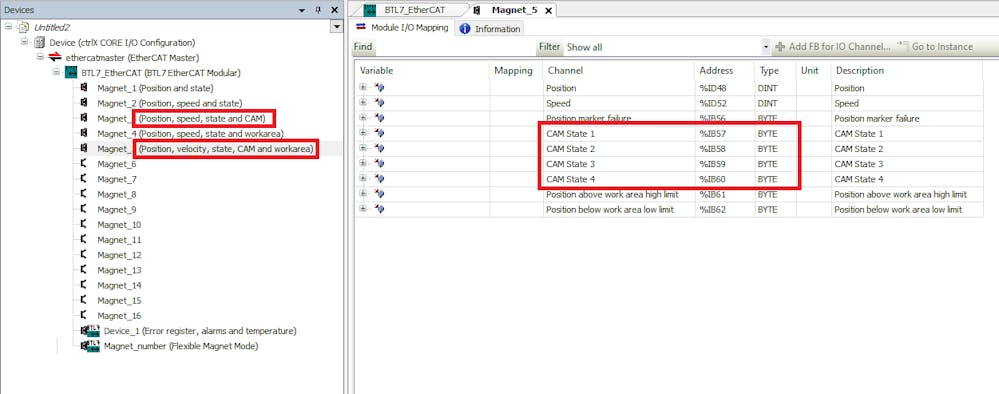
Task: Expand the Speed variable row
Action: (363, 103)
